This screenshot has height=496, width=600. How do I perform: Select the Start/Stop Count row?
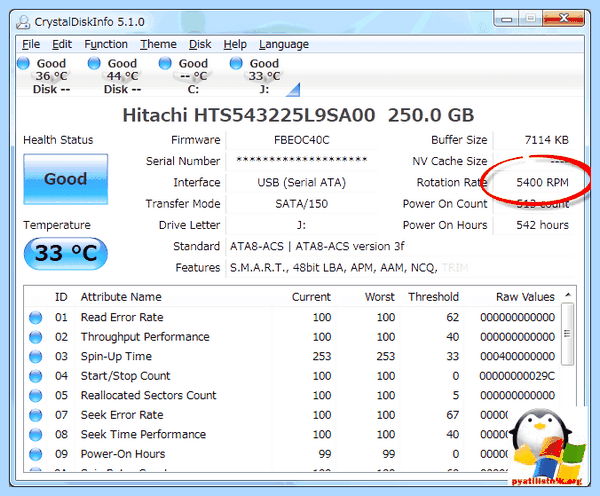[x=292, y=376]
